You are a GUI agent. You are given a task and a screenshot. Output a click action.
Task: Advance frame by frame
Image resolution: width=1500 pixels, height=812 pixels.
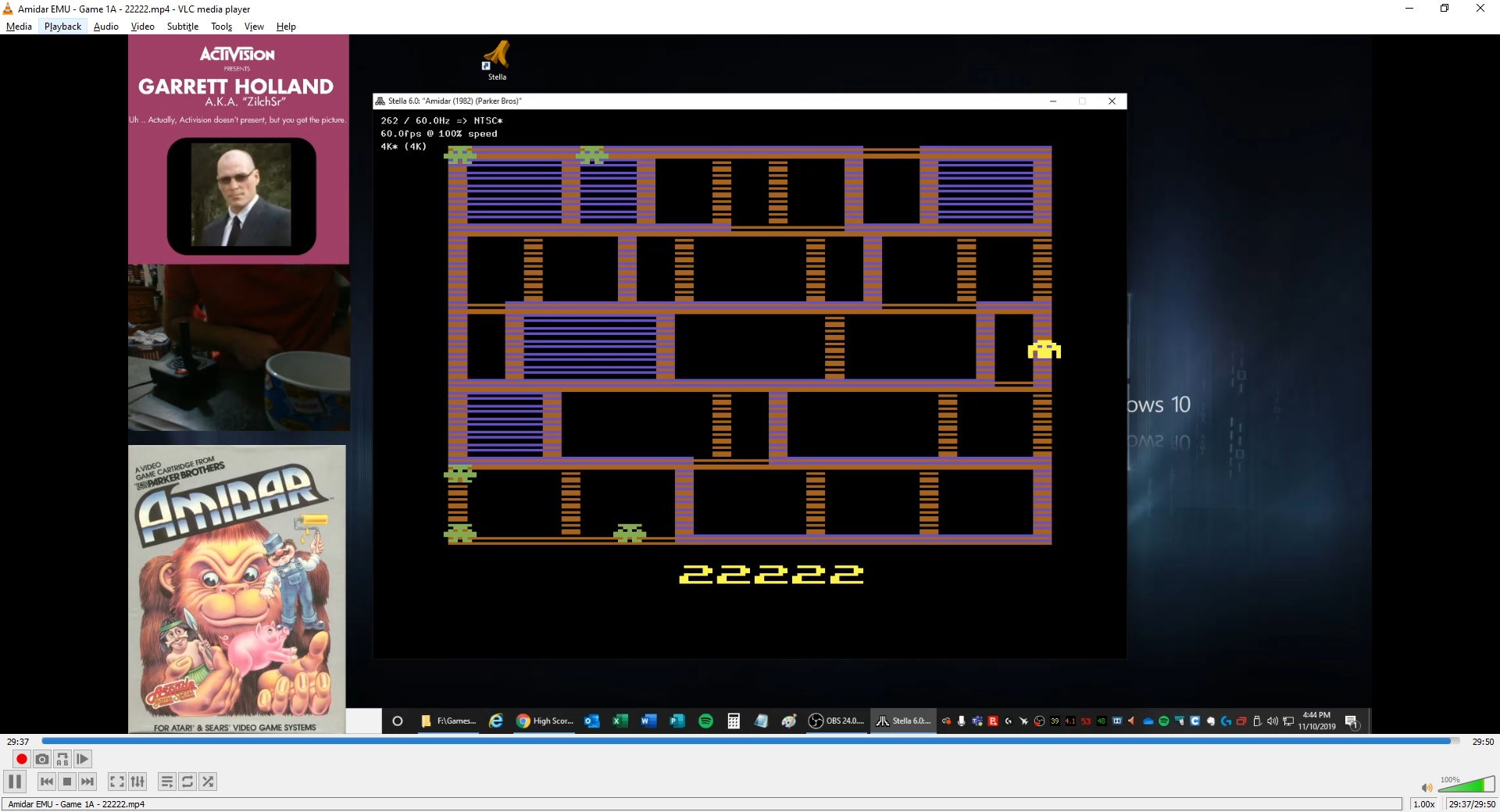click(83, 759)
